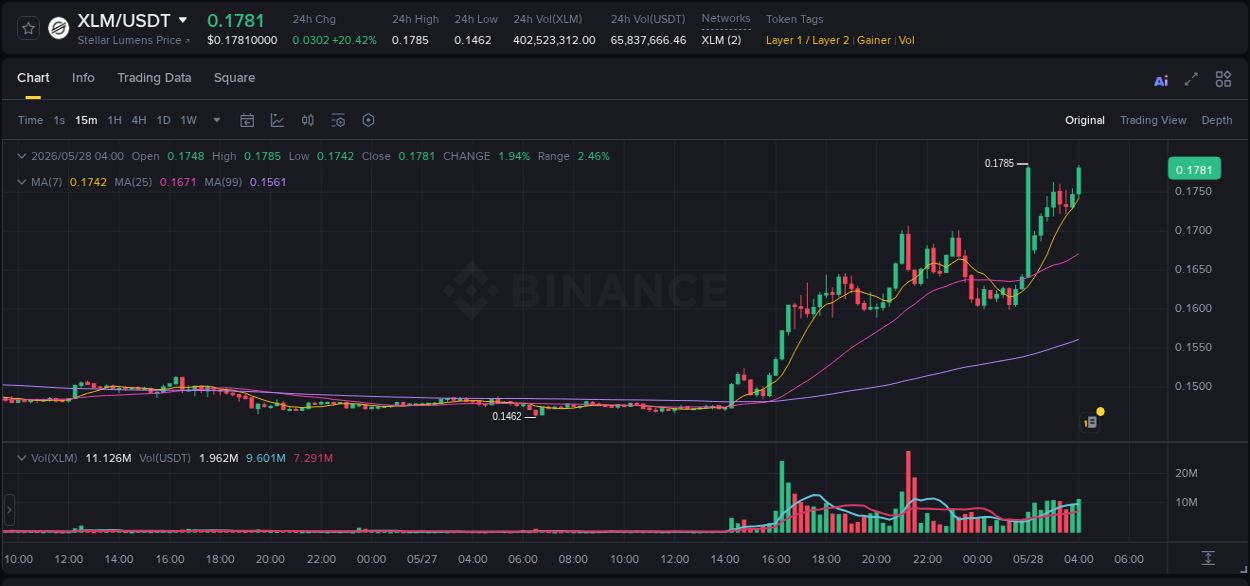Open the Square tab

tap(234, 78)
